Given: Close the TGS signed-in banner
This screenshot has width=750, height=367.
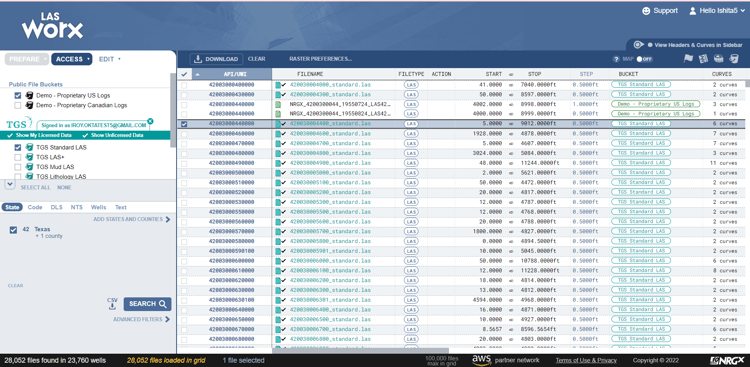Looking at the screenshot, I should [150, 121].
